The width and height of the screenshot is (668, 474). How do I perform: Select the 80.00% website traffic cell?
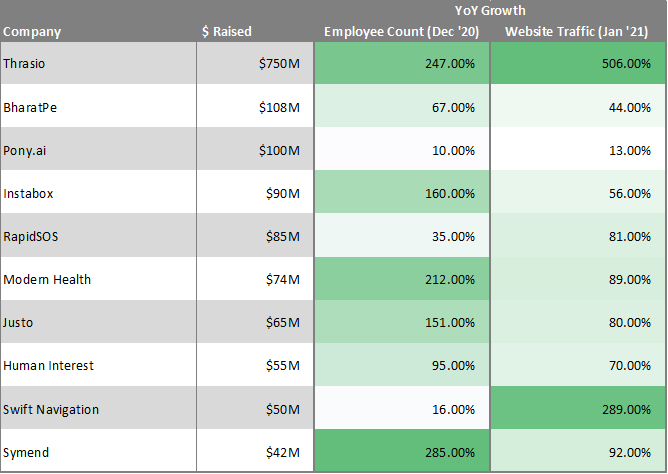(578, 322)
